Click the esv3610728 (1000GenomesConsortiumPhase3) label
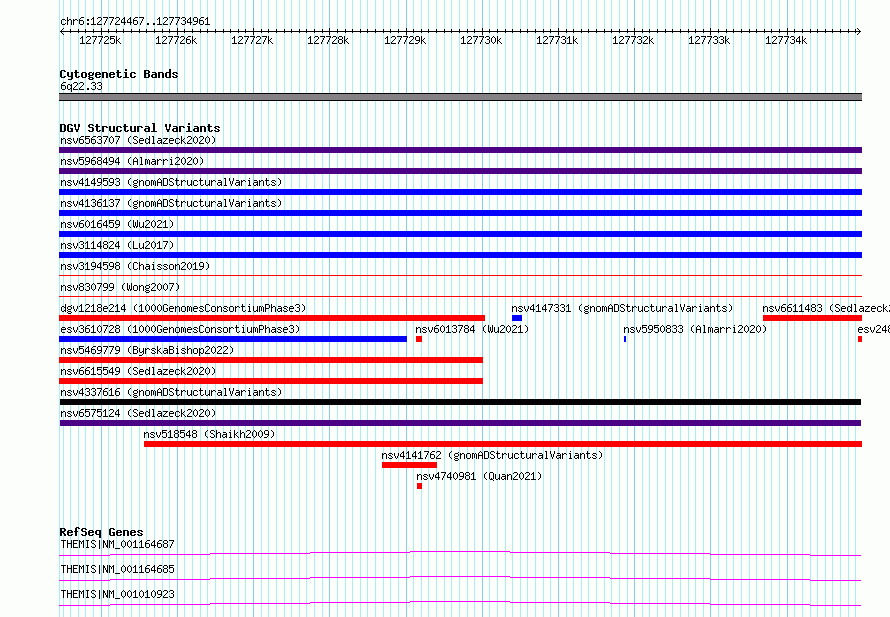Image resolution: width=890 pixels, height=617 pixels. 180,329
